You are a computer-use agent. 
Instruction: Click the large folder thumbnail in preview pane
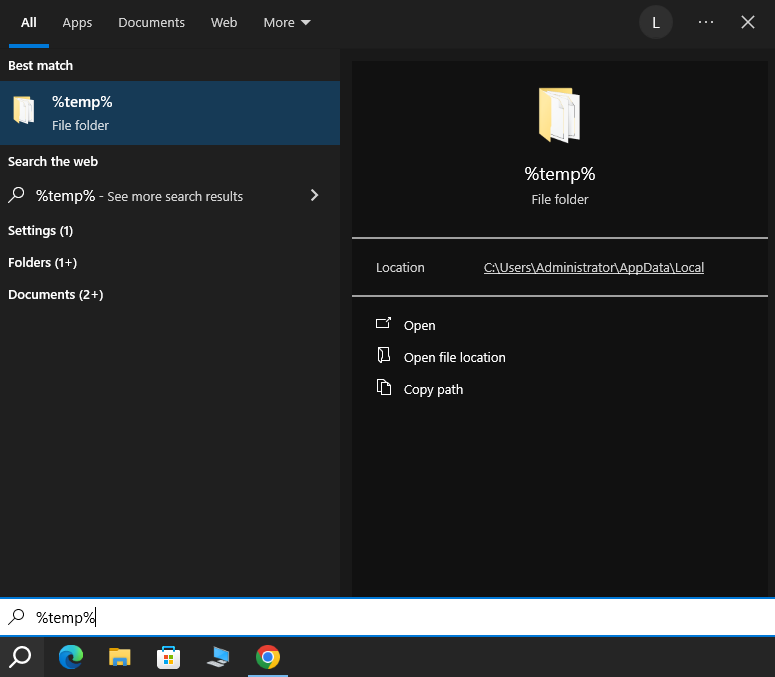coord(559,115)
